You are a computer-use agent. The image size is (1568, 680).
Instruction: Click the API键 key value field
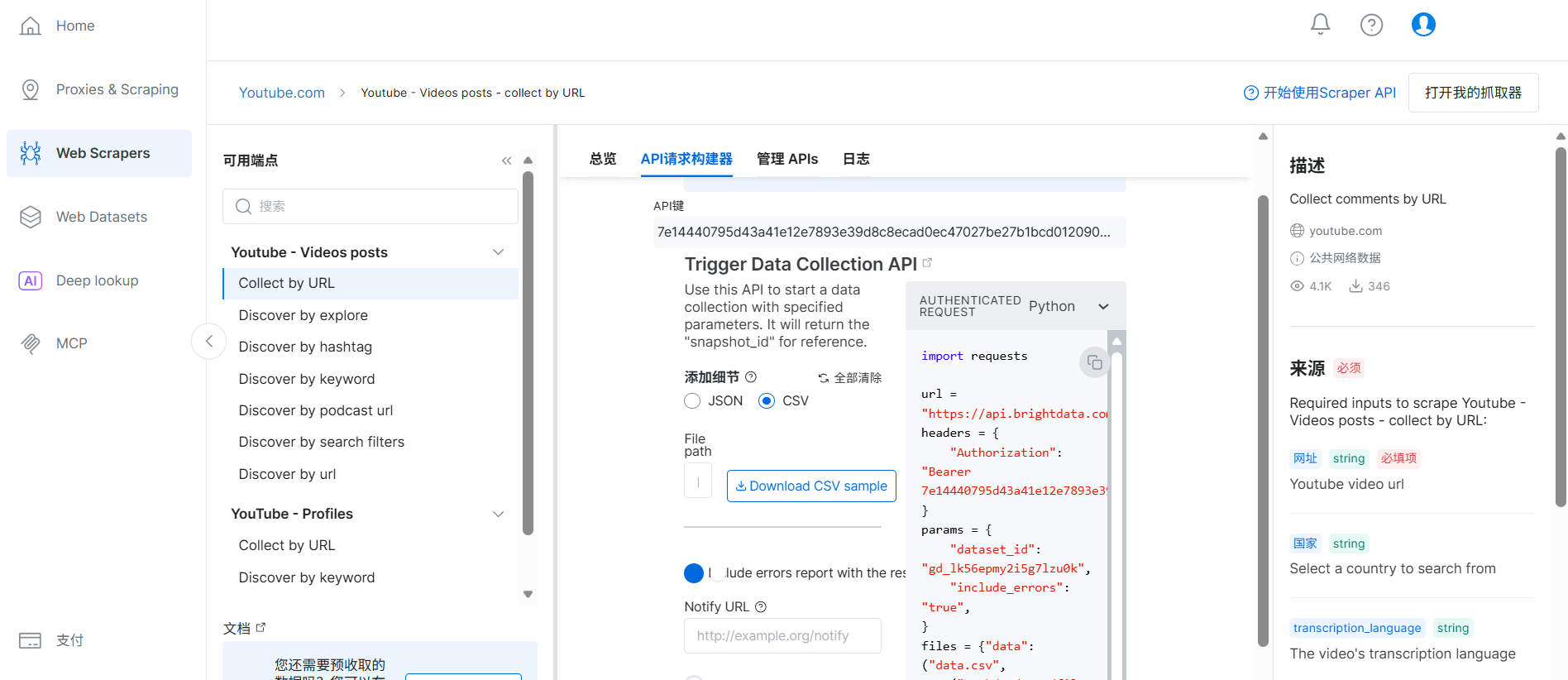pyautogui.click(x=889, y=232)
